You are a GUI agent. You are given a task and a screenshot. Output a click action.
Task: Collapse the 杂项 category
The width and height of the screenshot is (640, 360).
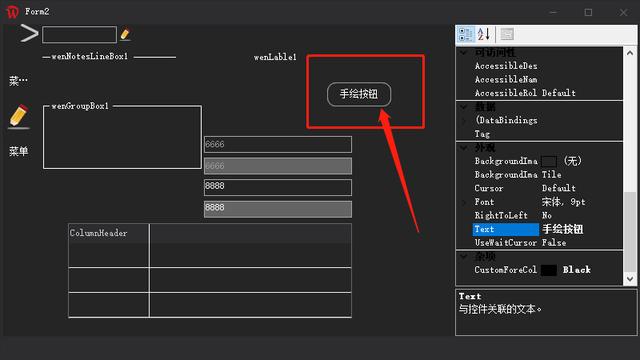coord(464,256)
